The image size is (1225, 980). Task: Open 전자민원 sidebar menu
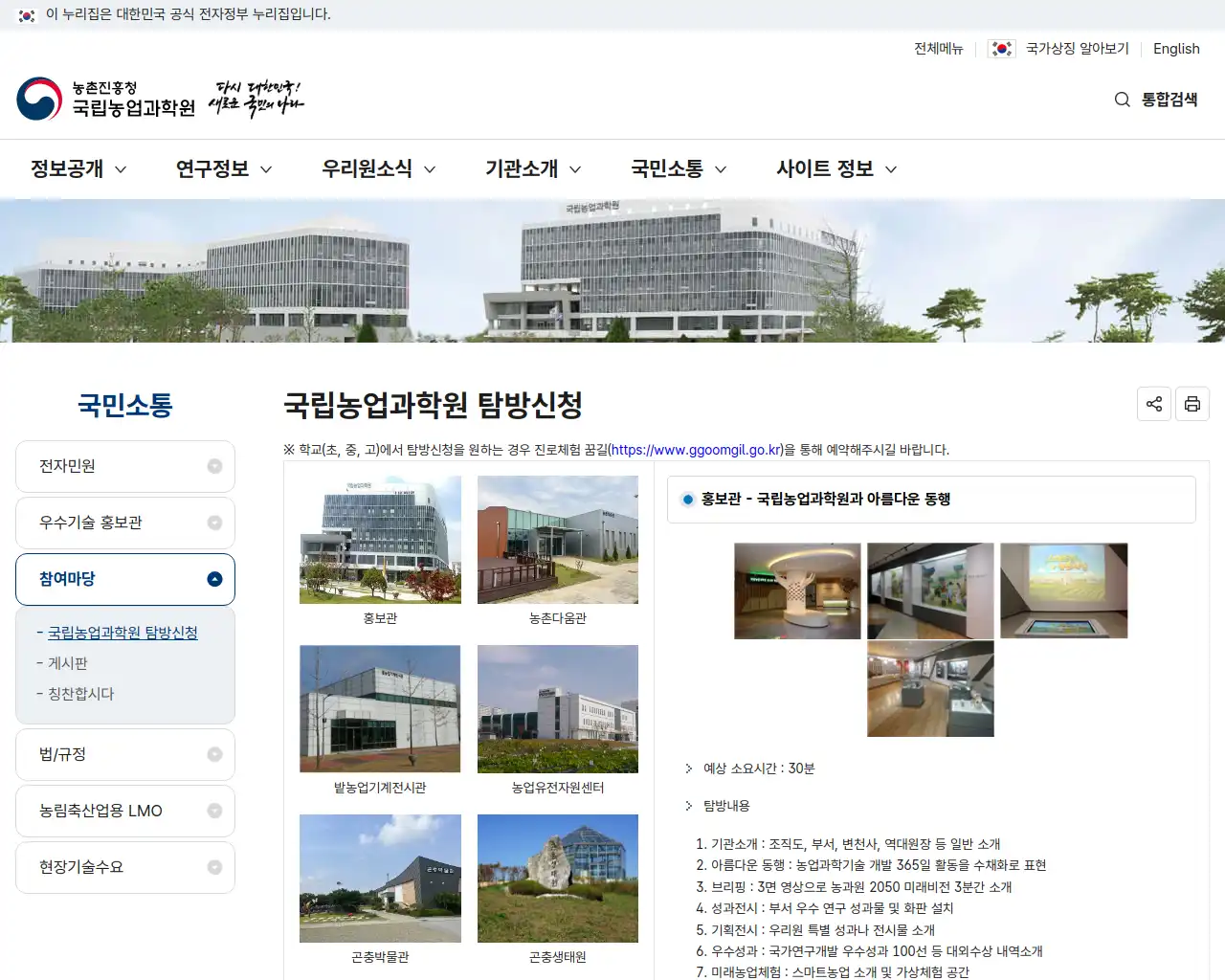(125, 466)
